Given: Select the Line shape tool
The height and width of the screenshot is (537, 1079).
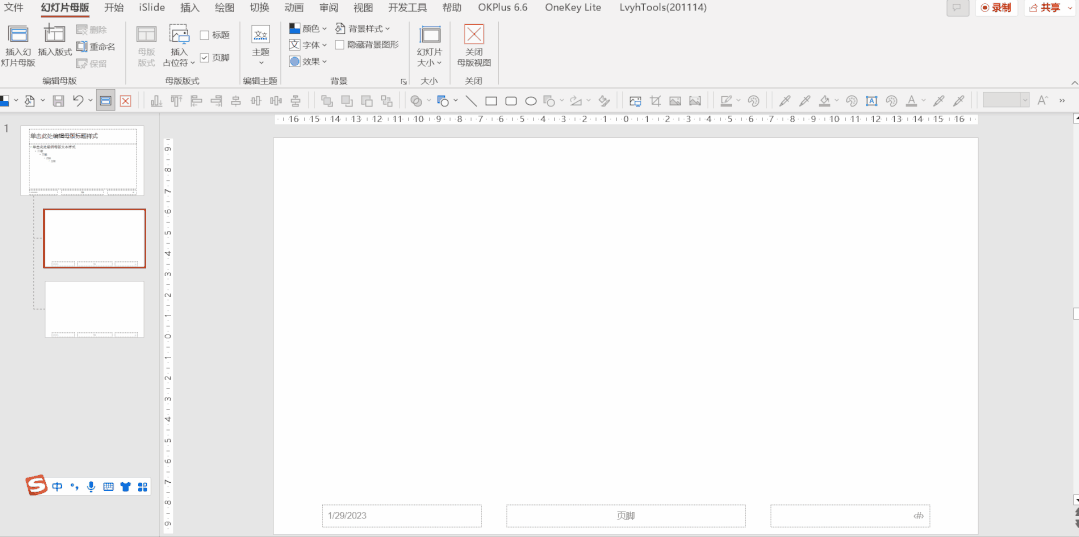Looking at the screenshot, I should (x=471, y=101).
